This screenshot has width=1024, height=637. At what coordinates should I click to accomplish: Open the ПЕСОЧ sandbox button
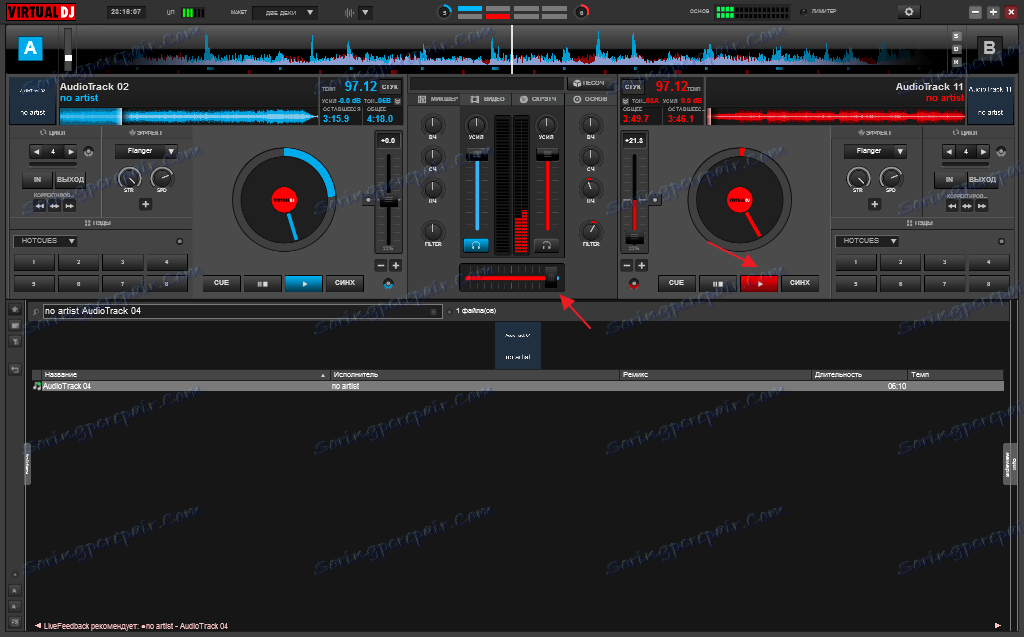point(588,83)
